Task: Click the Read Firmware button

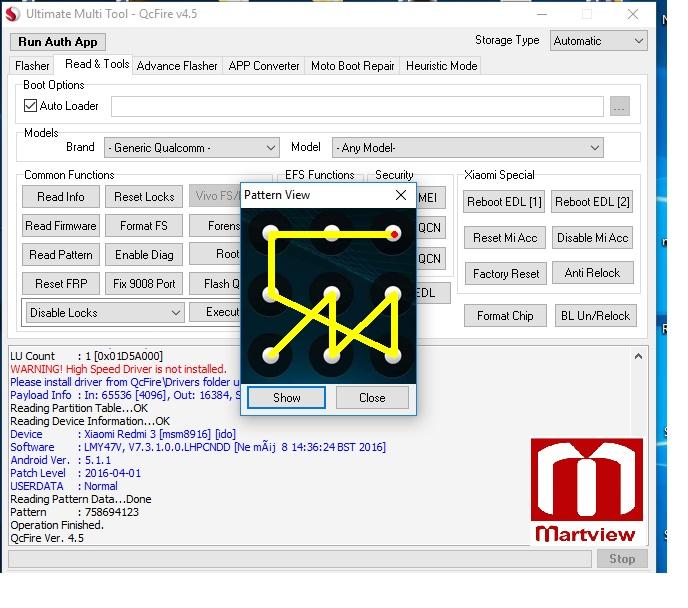Action: pos(61,226)
